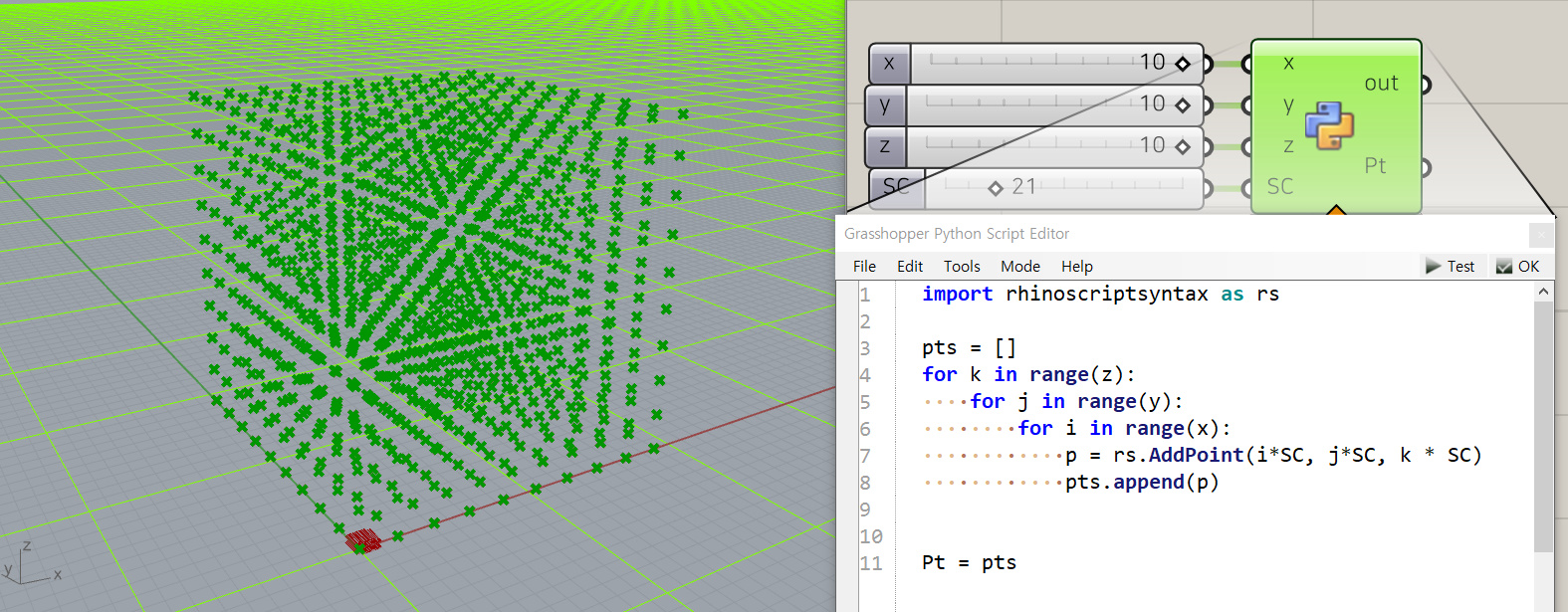Viewport: 1568px width, 612px height.
Task: Click the line number 9 in gutter
Action: [x=865, y=510]
